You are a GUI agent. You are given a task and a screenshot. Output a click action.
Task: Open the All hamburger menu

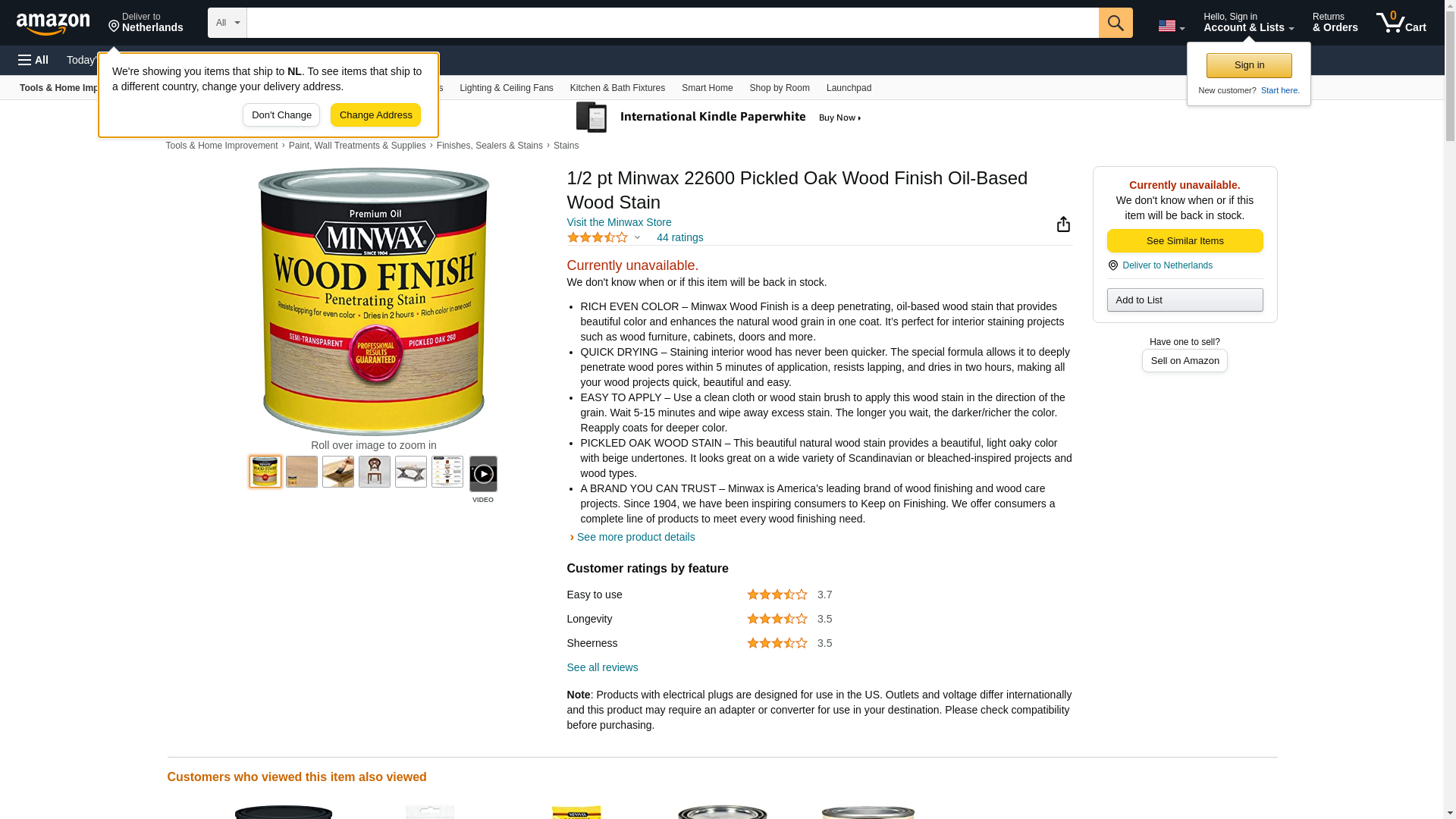click(x=33, y=60)
